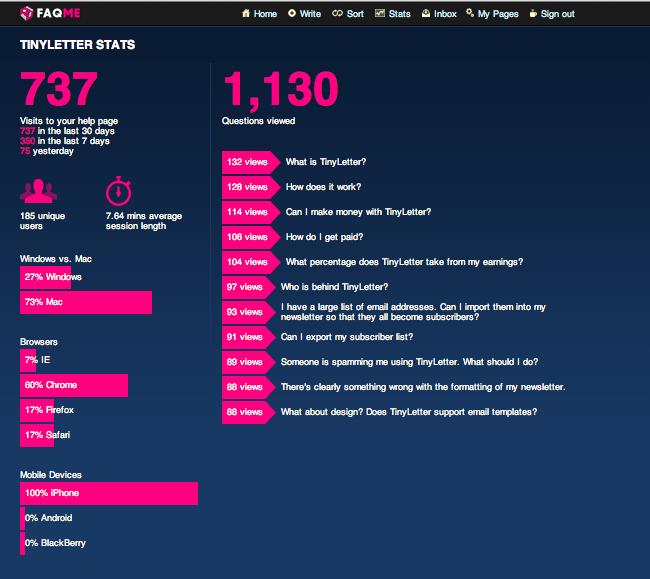The width and height of the screenshot is (650, 579).
Task: Click the large 1,130 questions number
Action: (281, 90)
